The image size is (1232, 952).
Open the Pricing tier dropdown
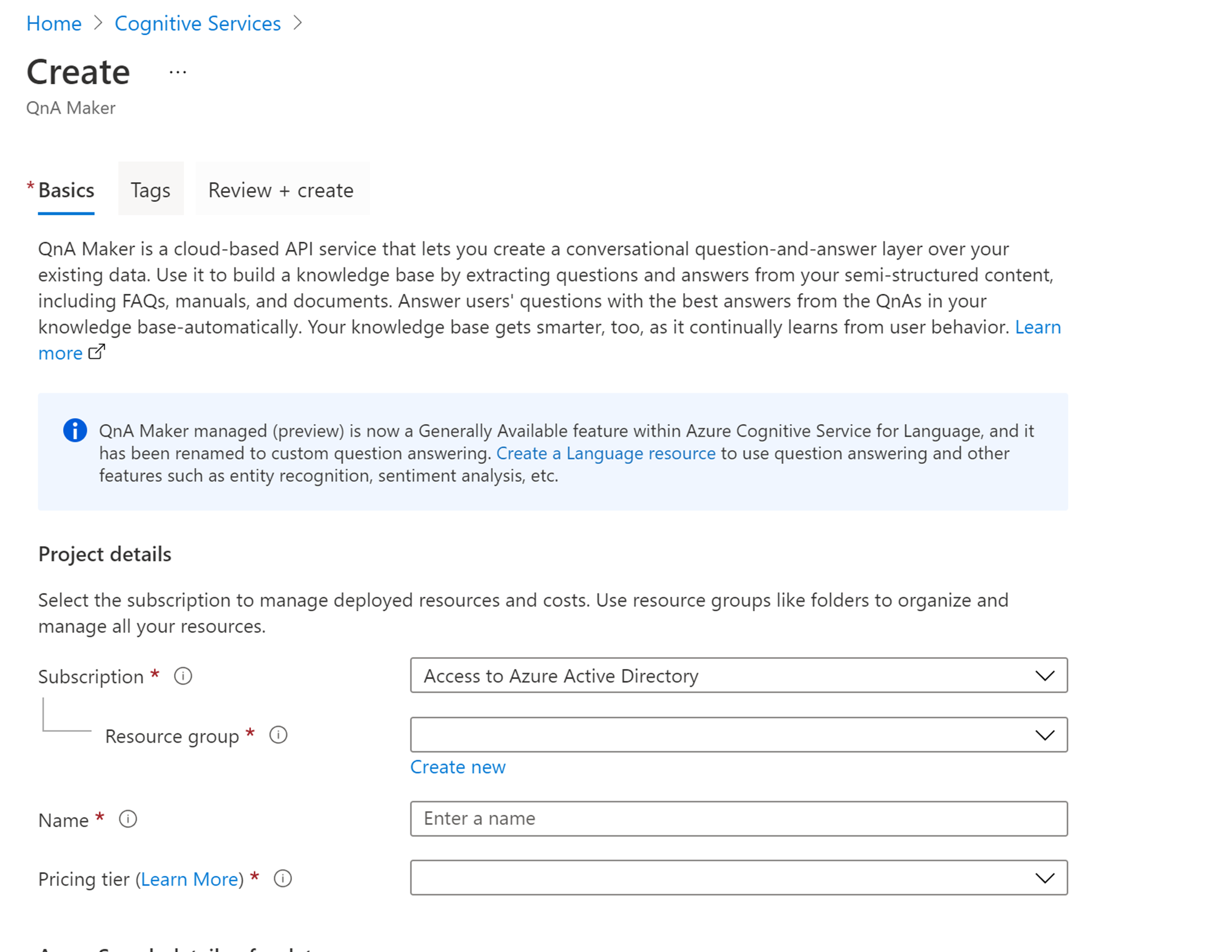738,878
